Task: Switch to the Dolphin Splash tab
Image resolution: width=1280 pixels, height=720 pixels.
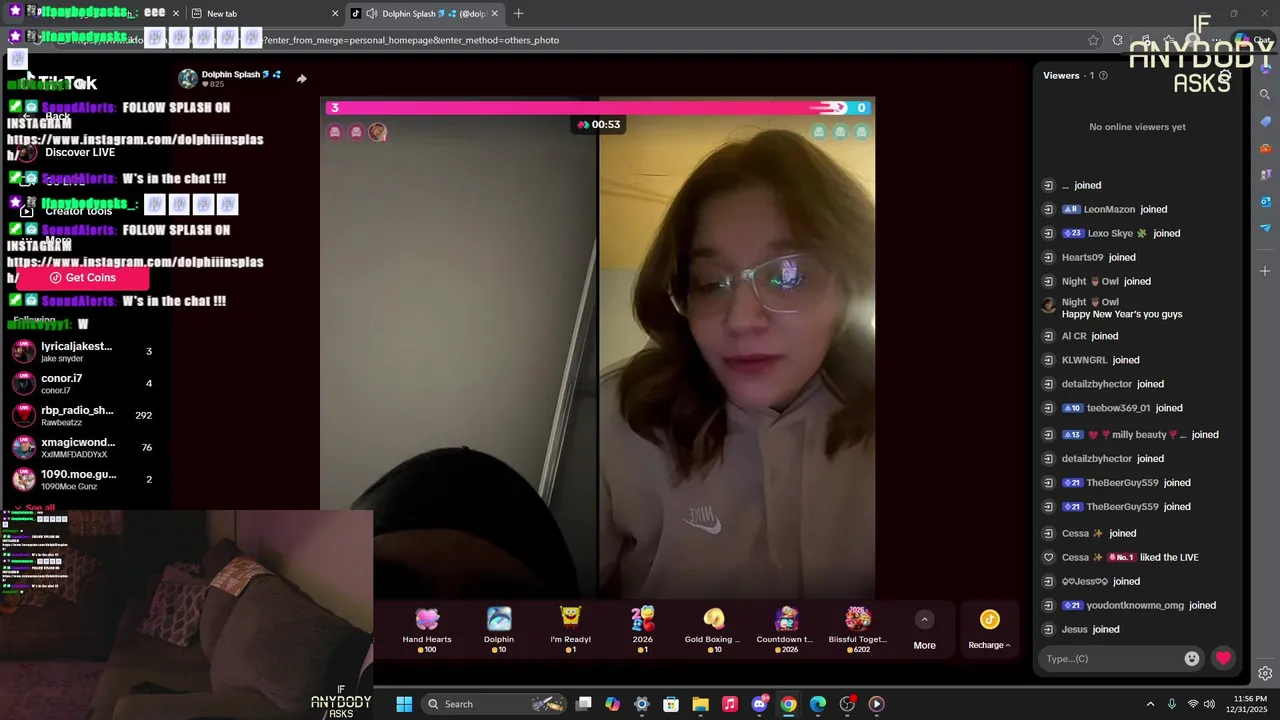Action: click(425, 14)
